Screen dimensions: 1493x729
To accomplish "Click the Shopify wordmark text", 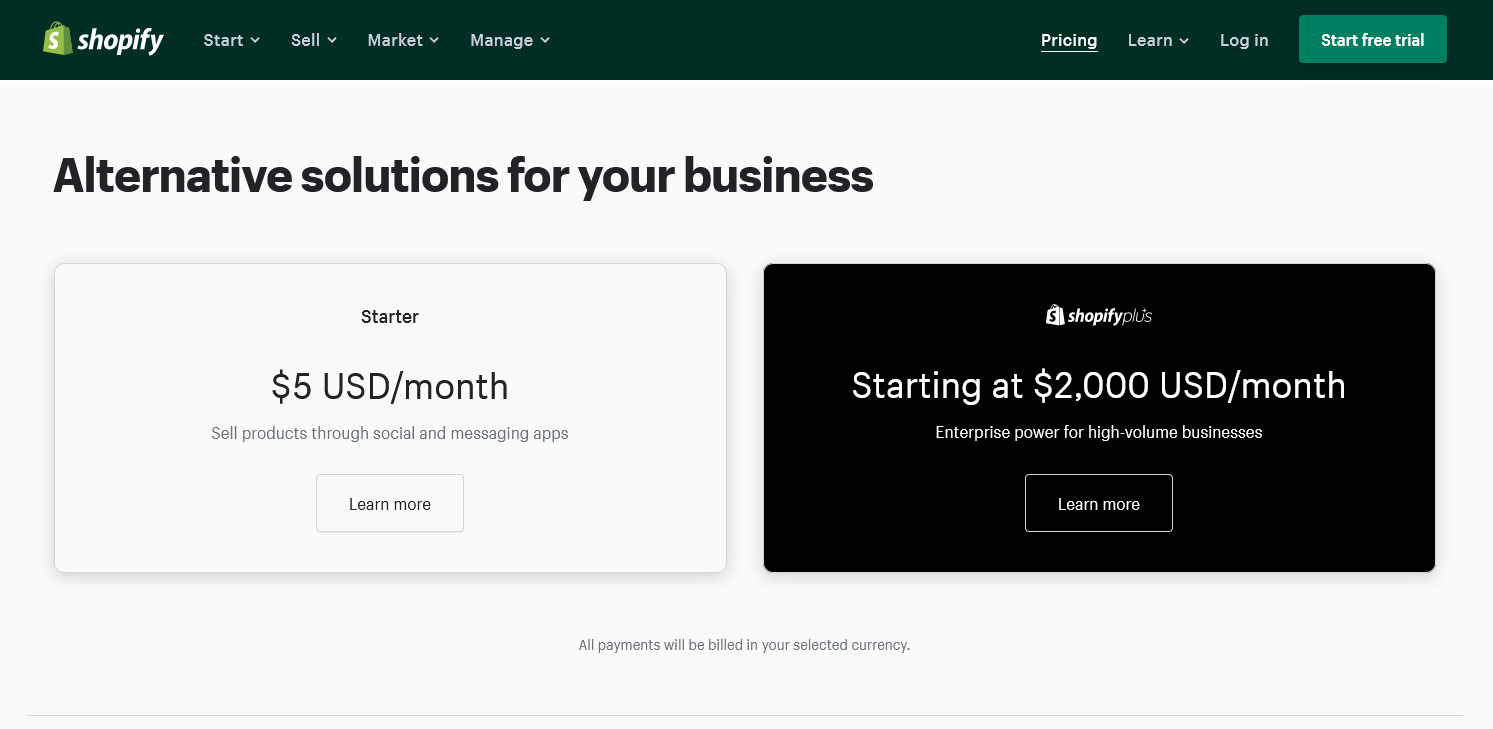I will point(120,40).
